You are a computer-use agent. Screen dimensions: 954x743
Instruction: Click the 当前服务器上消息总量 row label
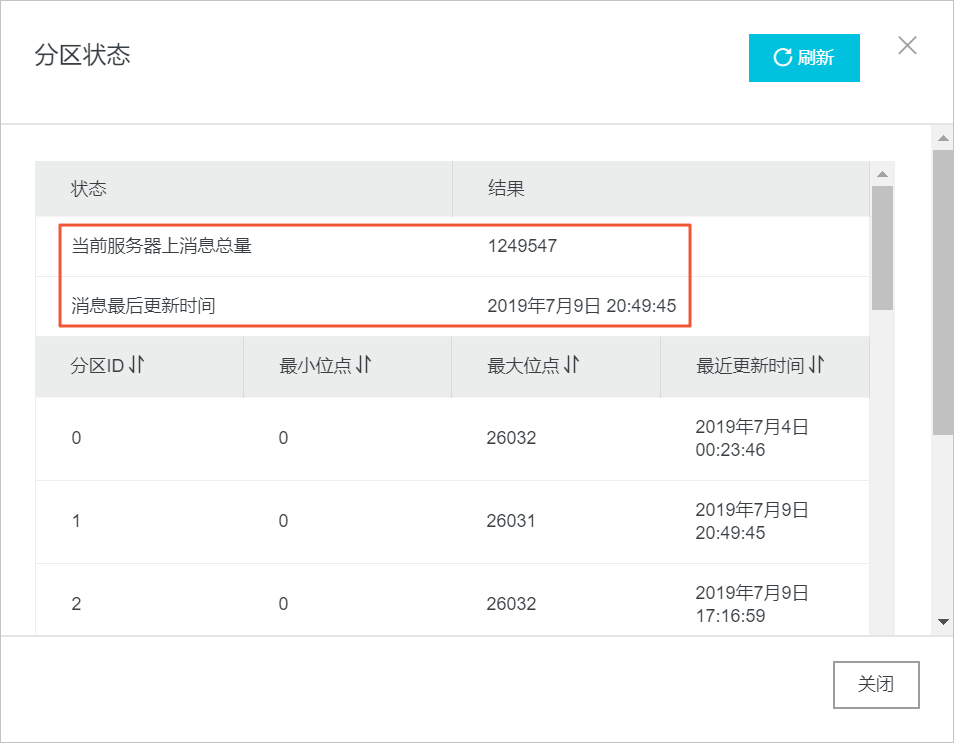click(161, 246)
